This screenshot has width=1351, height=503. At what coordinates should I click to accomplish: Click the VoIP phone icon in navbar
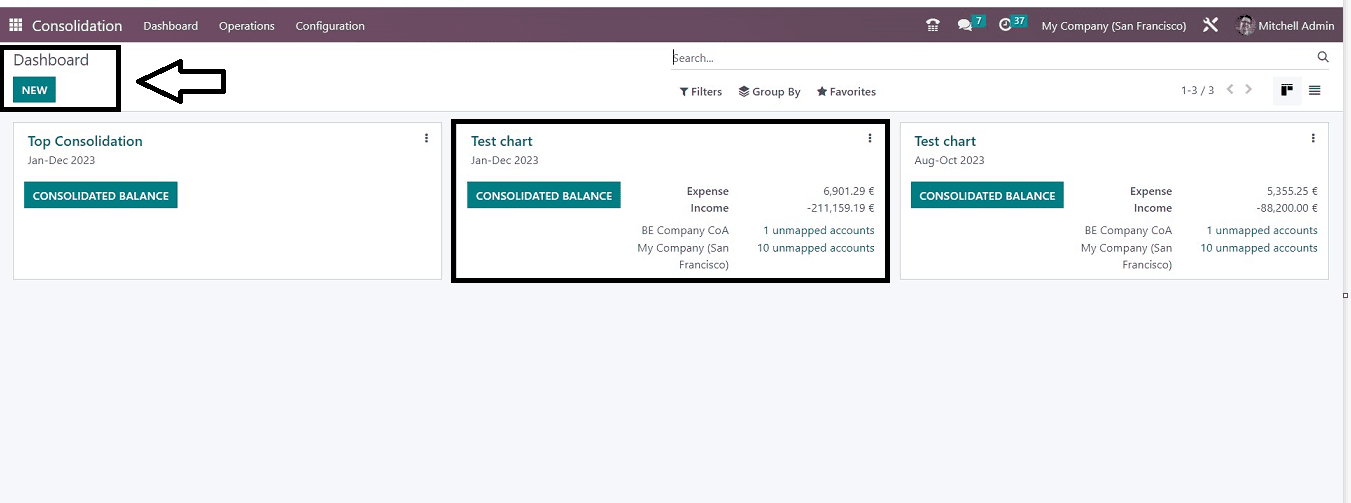933,25
